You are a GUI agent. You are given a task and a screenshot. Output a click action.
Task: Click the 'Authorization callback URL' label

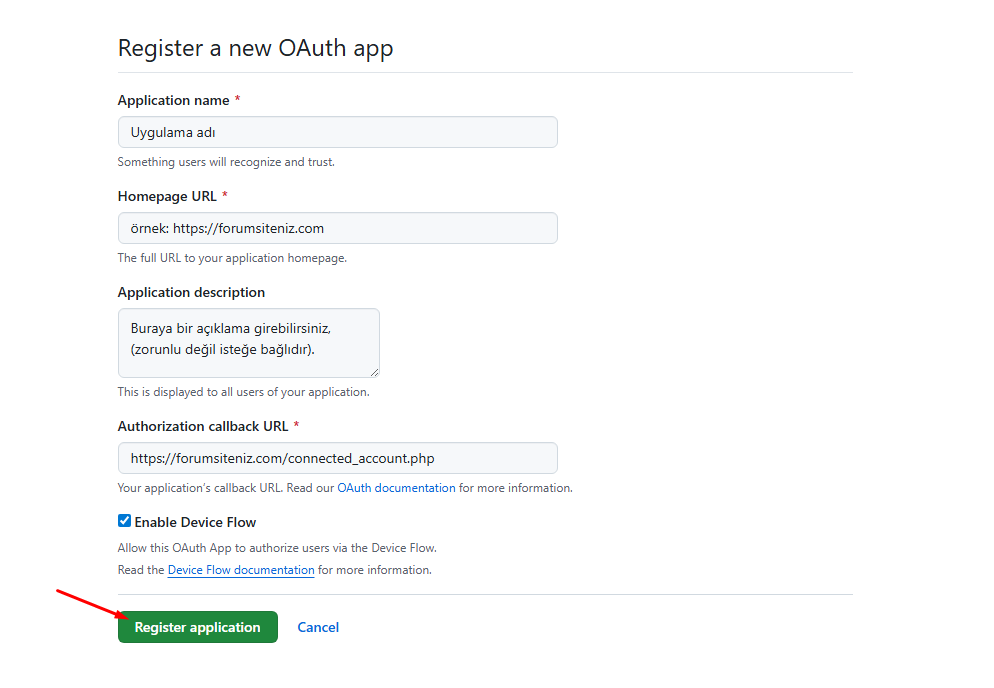[x=203, y=426]
